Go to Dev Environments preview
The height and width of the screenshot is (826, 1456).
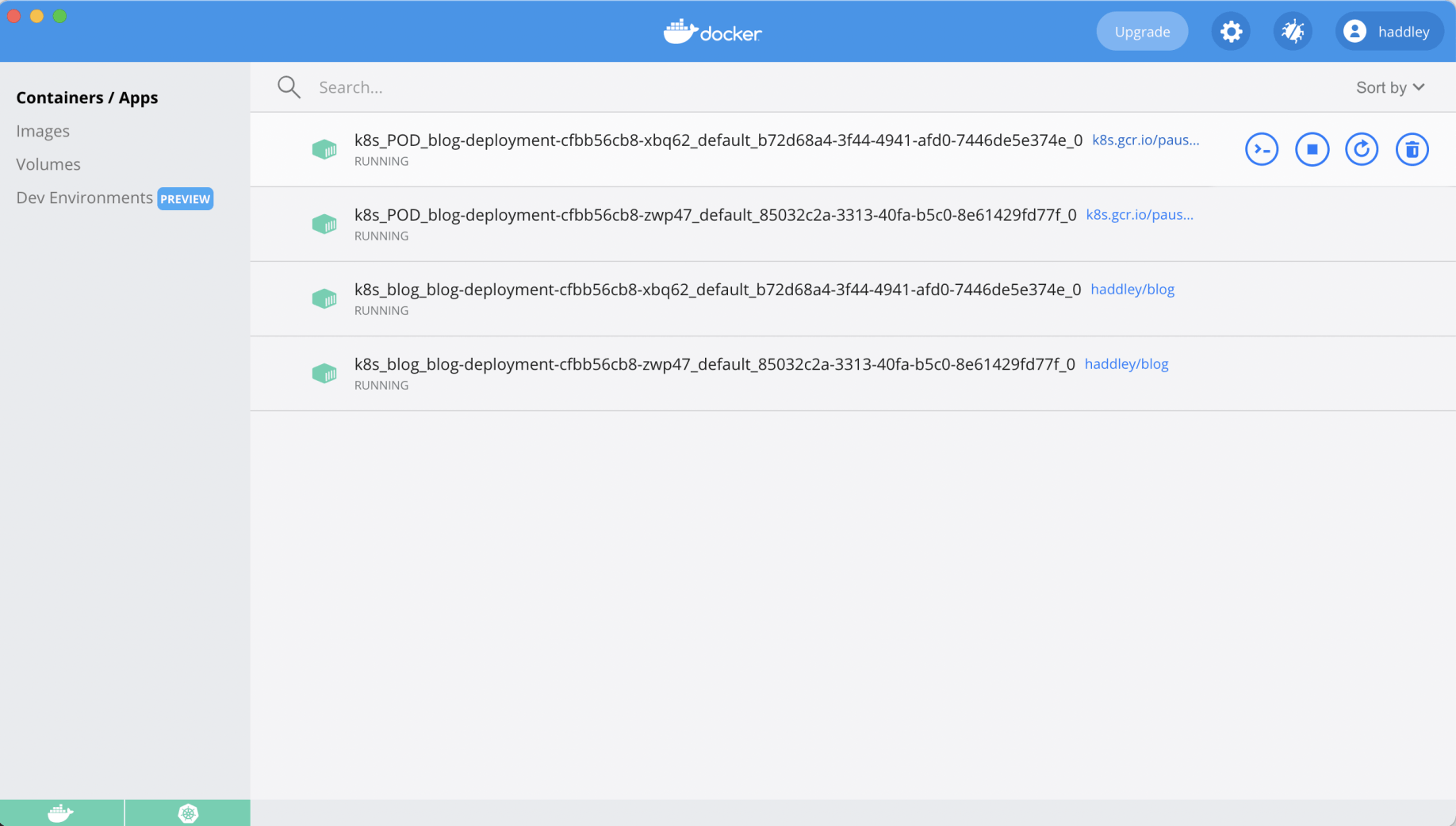pos(85,198)
